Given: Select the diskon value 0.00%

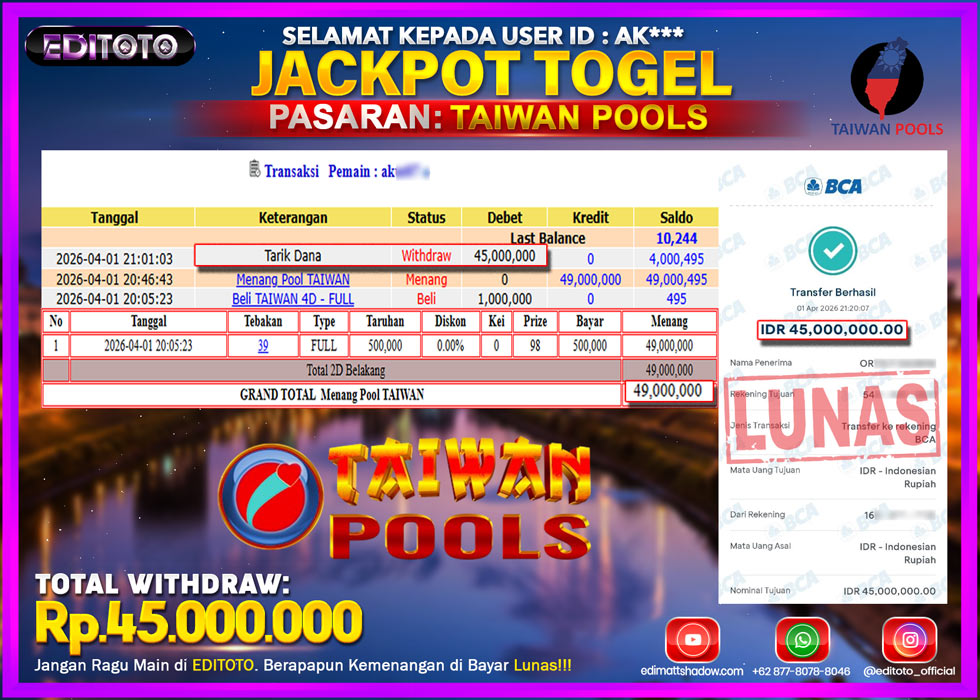Looking at the screenshot, I should point(451,346).
